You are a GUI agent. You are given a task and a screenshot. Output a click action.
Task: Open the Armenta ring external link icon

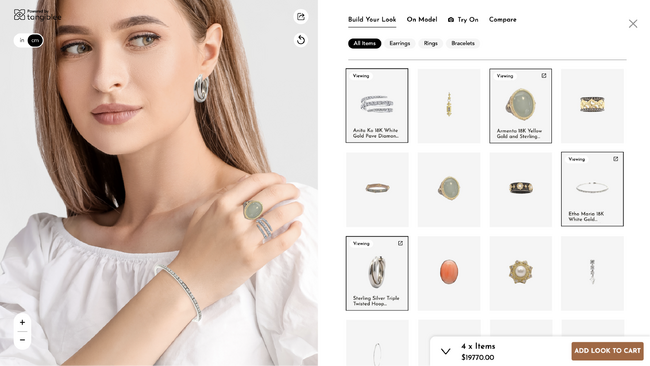(544, 75)
